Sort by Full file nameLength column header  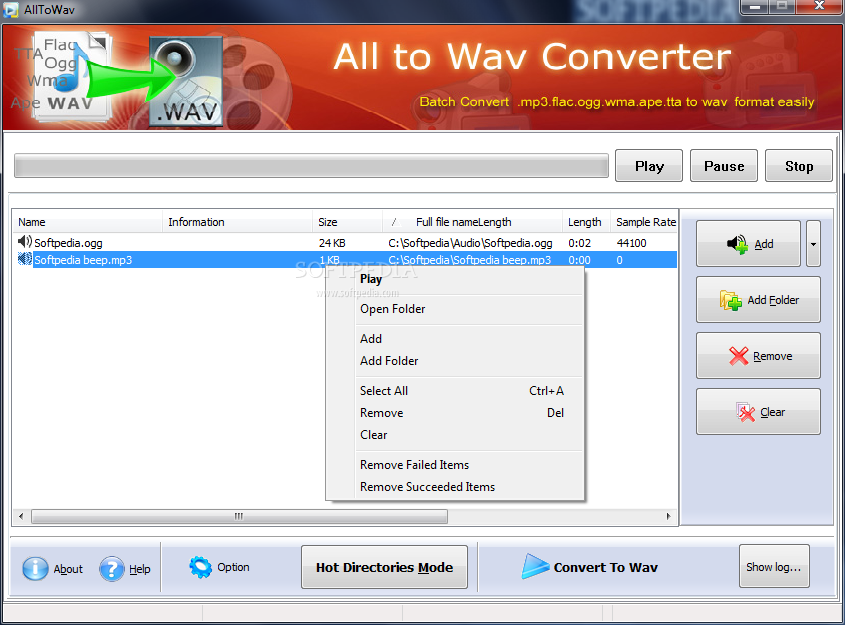(472, 222)
